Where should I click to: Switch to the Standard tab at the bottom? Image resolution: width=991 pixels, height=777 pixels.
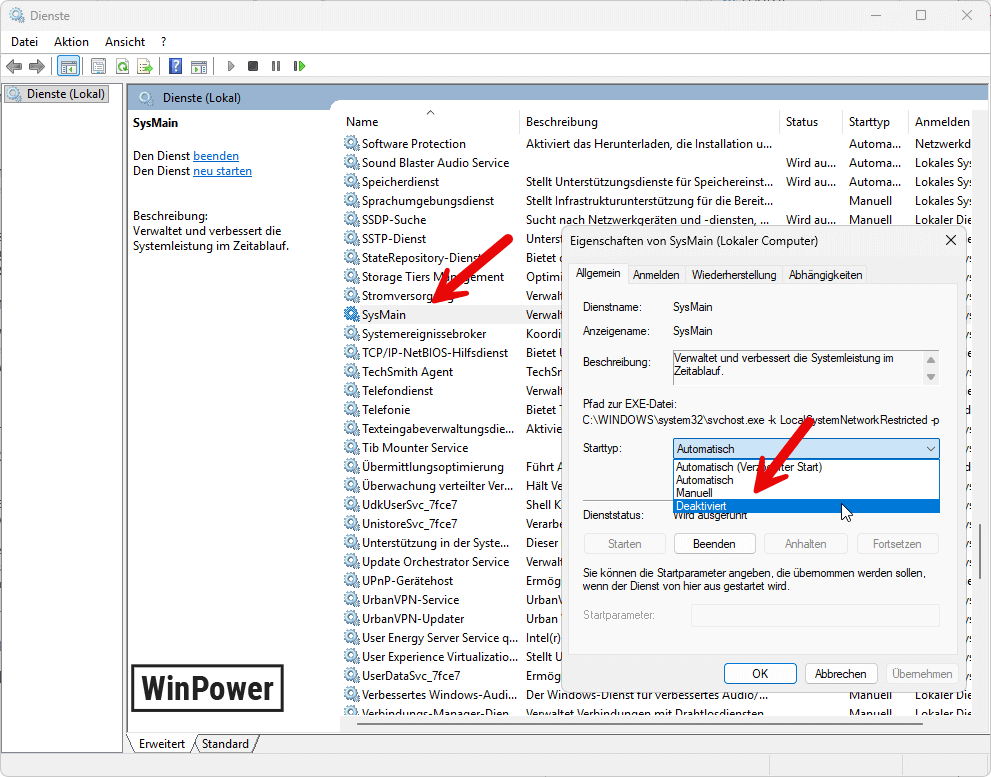[x=226, y=744]
